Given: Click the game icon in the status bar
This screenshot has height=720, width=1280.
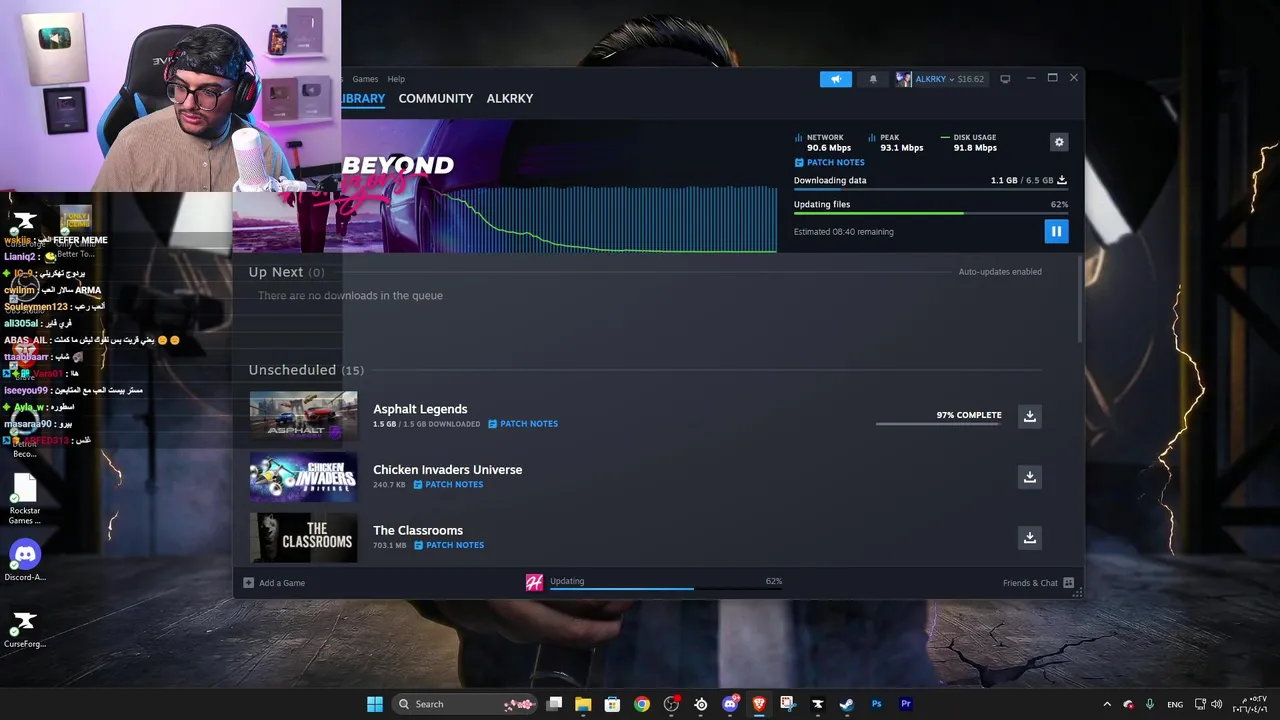Looking at the screenshot, I should tap(534, 582).
